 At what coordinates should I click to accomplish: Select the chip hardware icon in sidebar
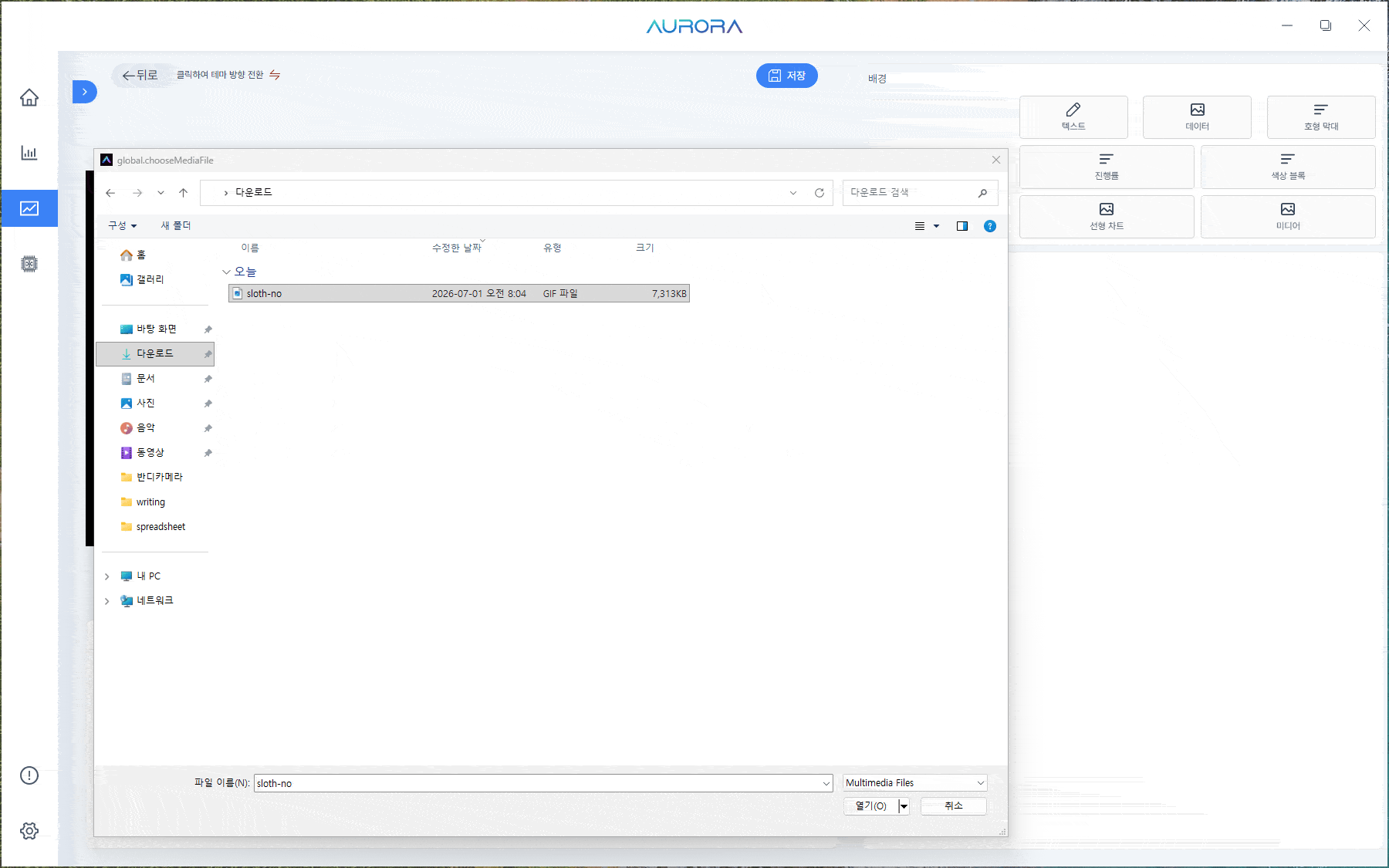click(29, 264)
